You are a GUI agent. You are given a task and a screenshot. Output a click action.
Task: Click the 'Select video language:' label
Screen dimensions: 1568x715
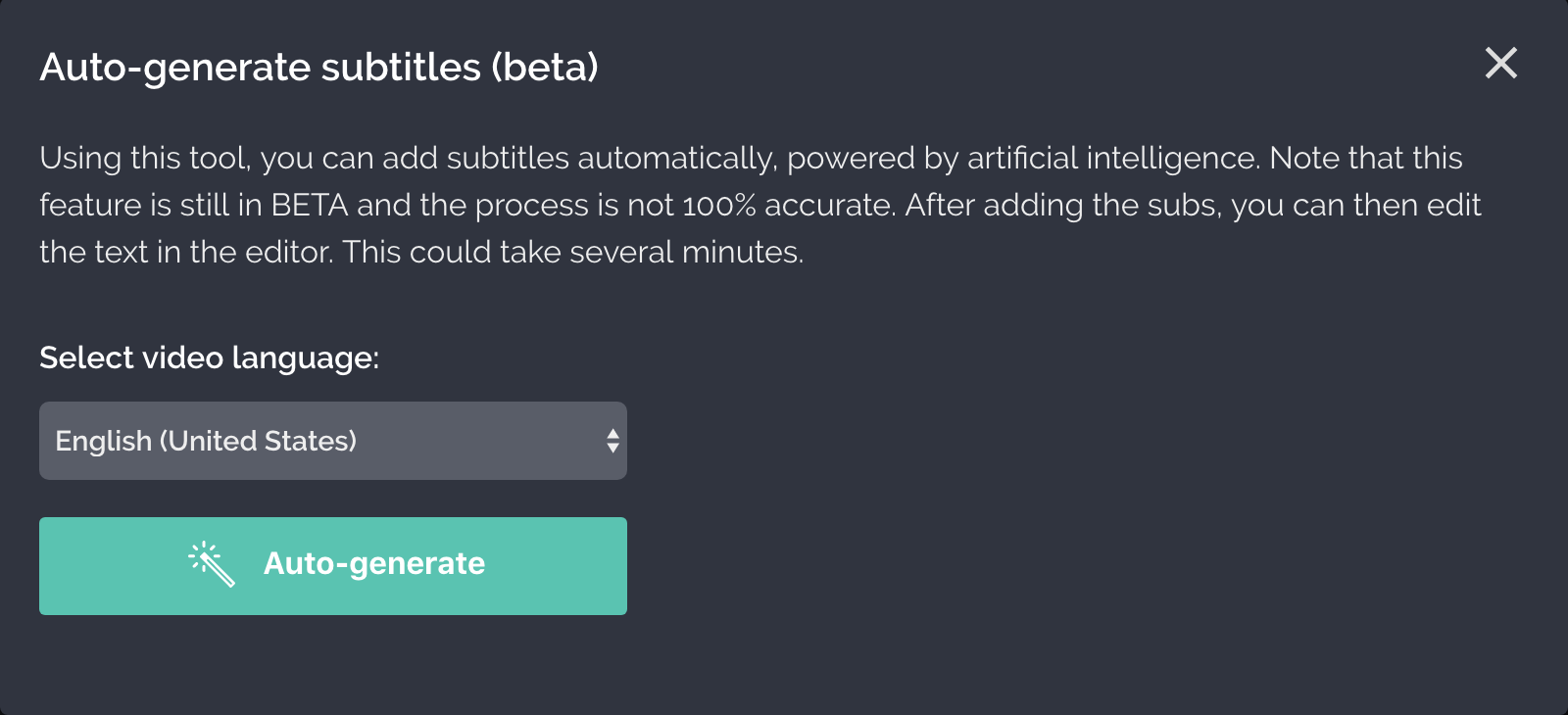click(x=209, y=357)
